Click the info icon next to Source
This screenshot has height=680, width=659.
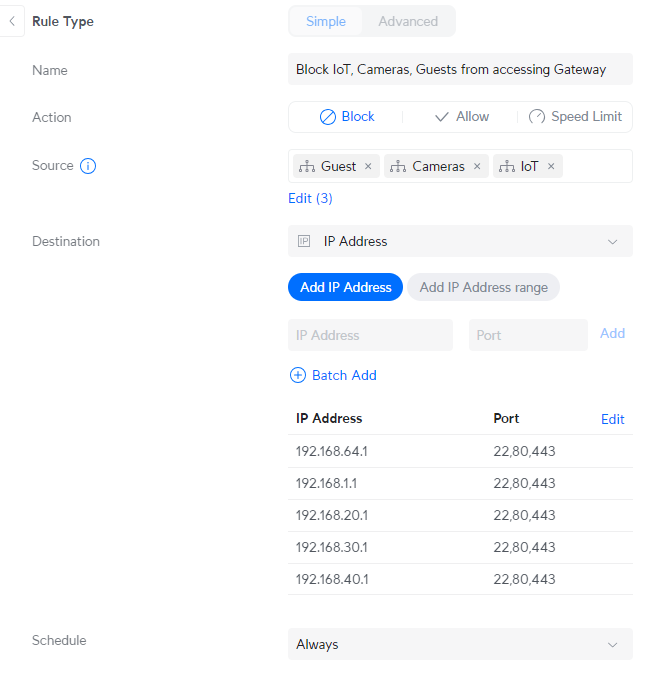(x=88, y=166)
